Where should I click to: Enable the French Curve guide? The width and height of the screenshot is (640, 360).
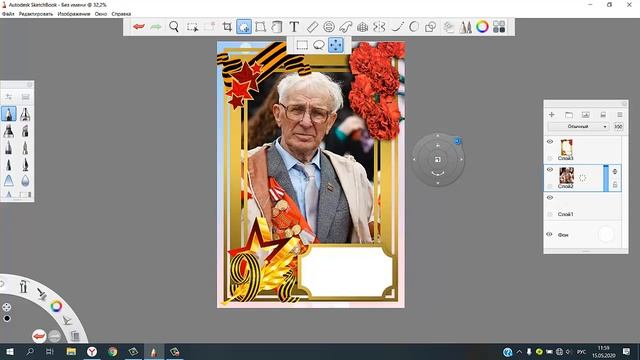345,27
